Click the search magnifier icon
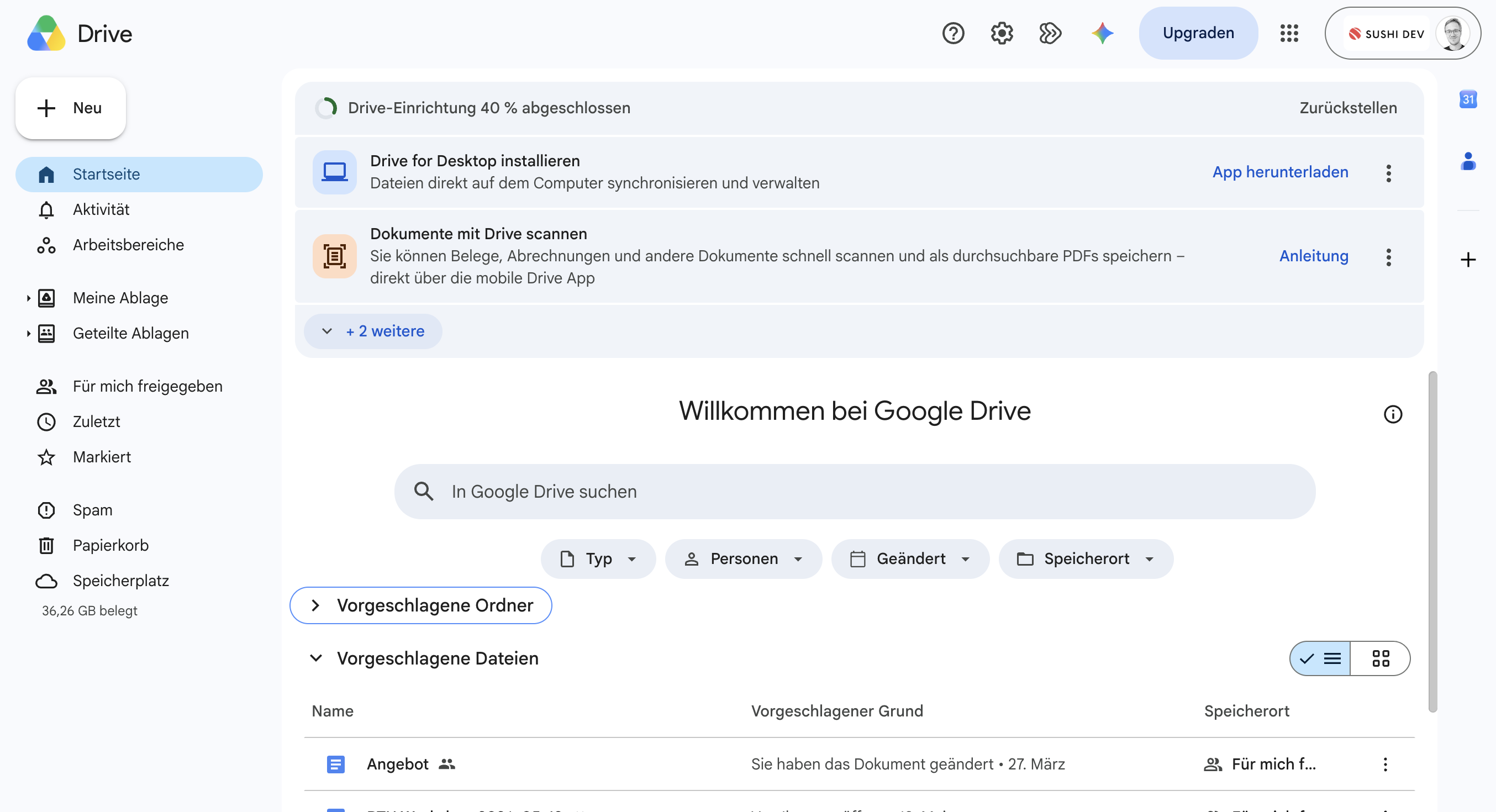This screenshot has width=1496, height=812. (x=423, y=492)
